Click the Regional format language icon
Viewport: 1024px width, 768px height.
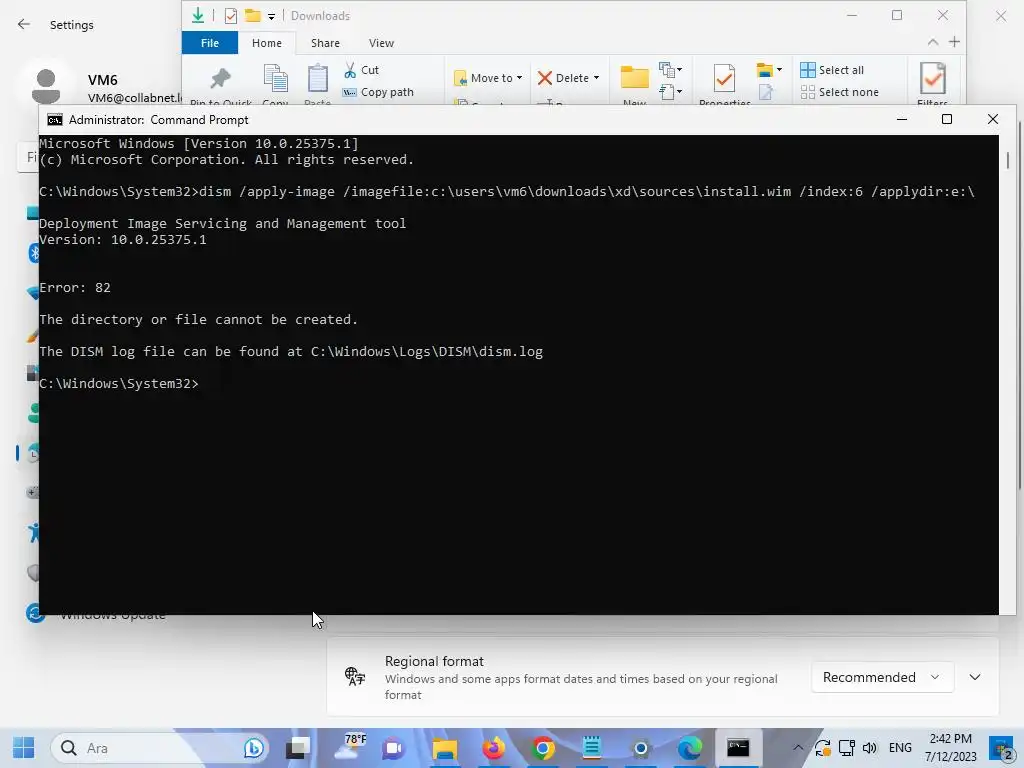pos(355,677)
